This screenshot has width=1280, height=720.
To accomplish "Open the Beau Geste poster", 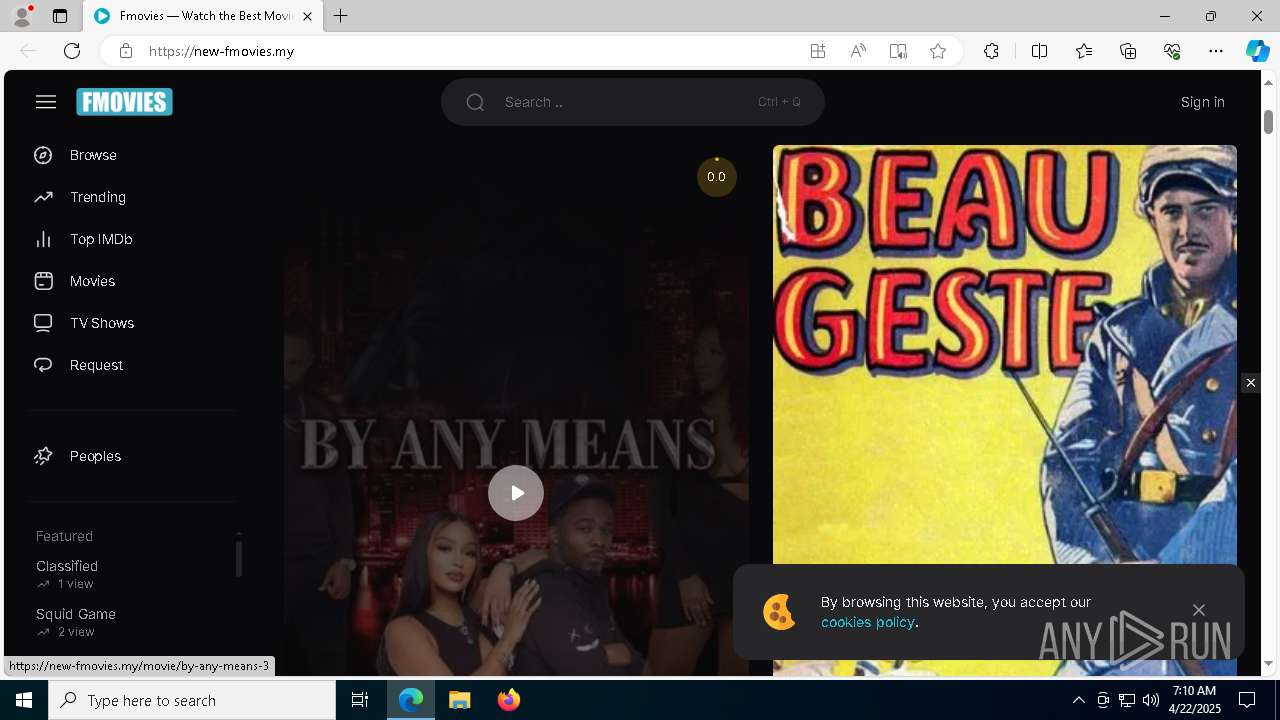I will pyautogui.click(x=1004, y=410).
